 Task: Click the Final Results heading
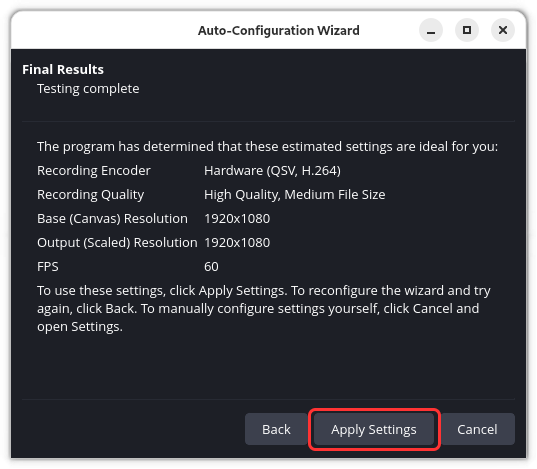[63, 69]
